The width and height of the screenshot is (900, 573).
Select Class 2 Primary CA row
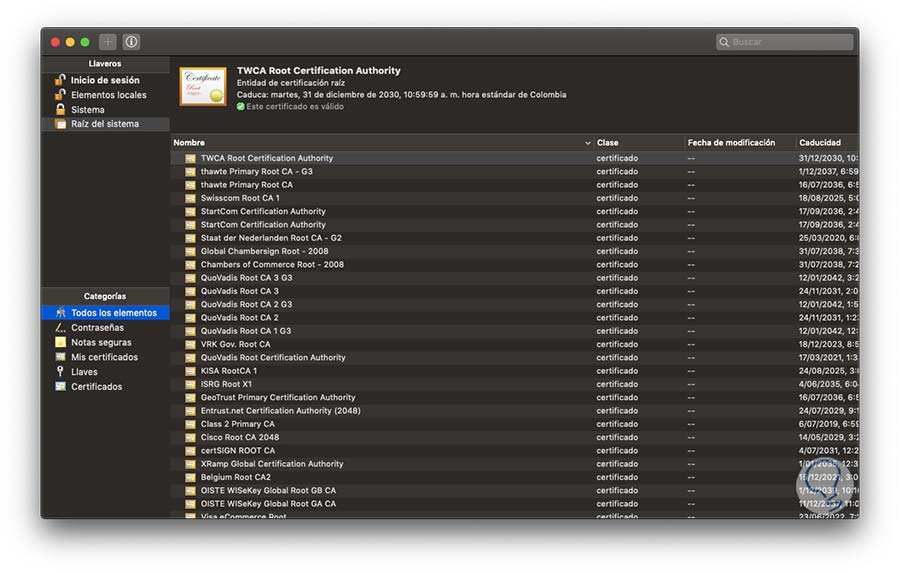click(x=515, y=424)
